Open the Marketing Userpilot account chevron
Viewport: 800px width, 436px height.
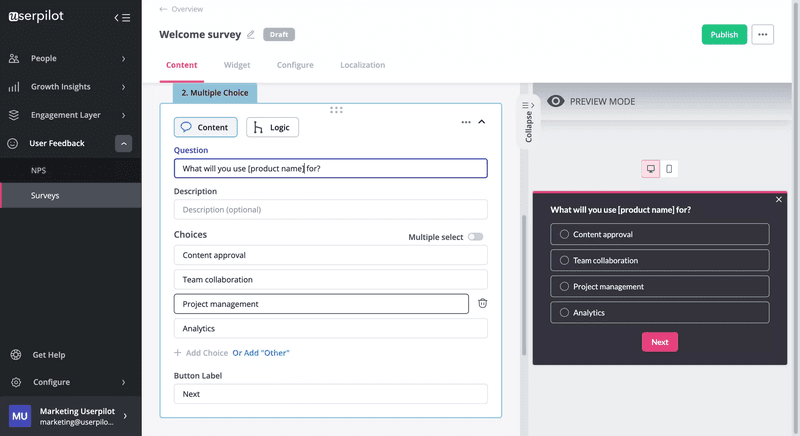tap(126, 416)
